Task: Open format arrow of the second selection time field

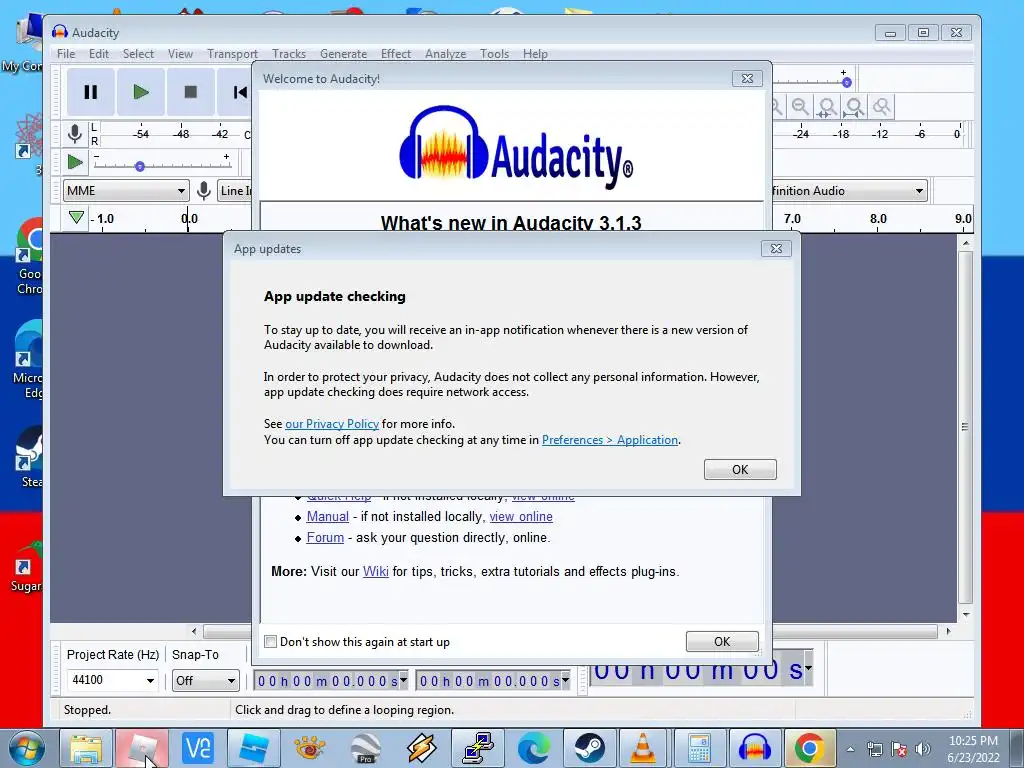Action: (x=566, y=680)
